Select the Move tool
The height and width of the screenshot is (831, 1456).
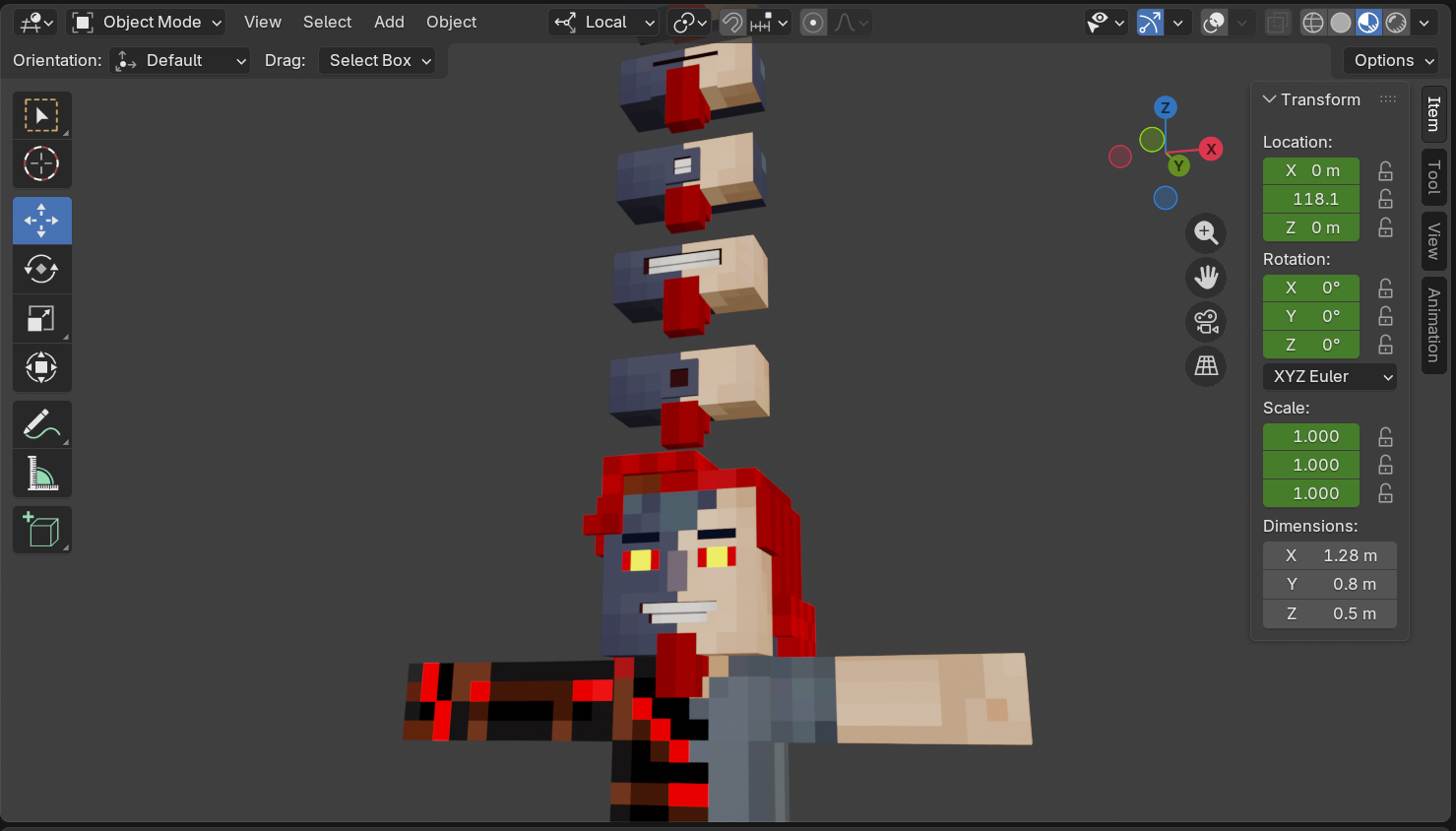(41, 221)
